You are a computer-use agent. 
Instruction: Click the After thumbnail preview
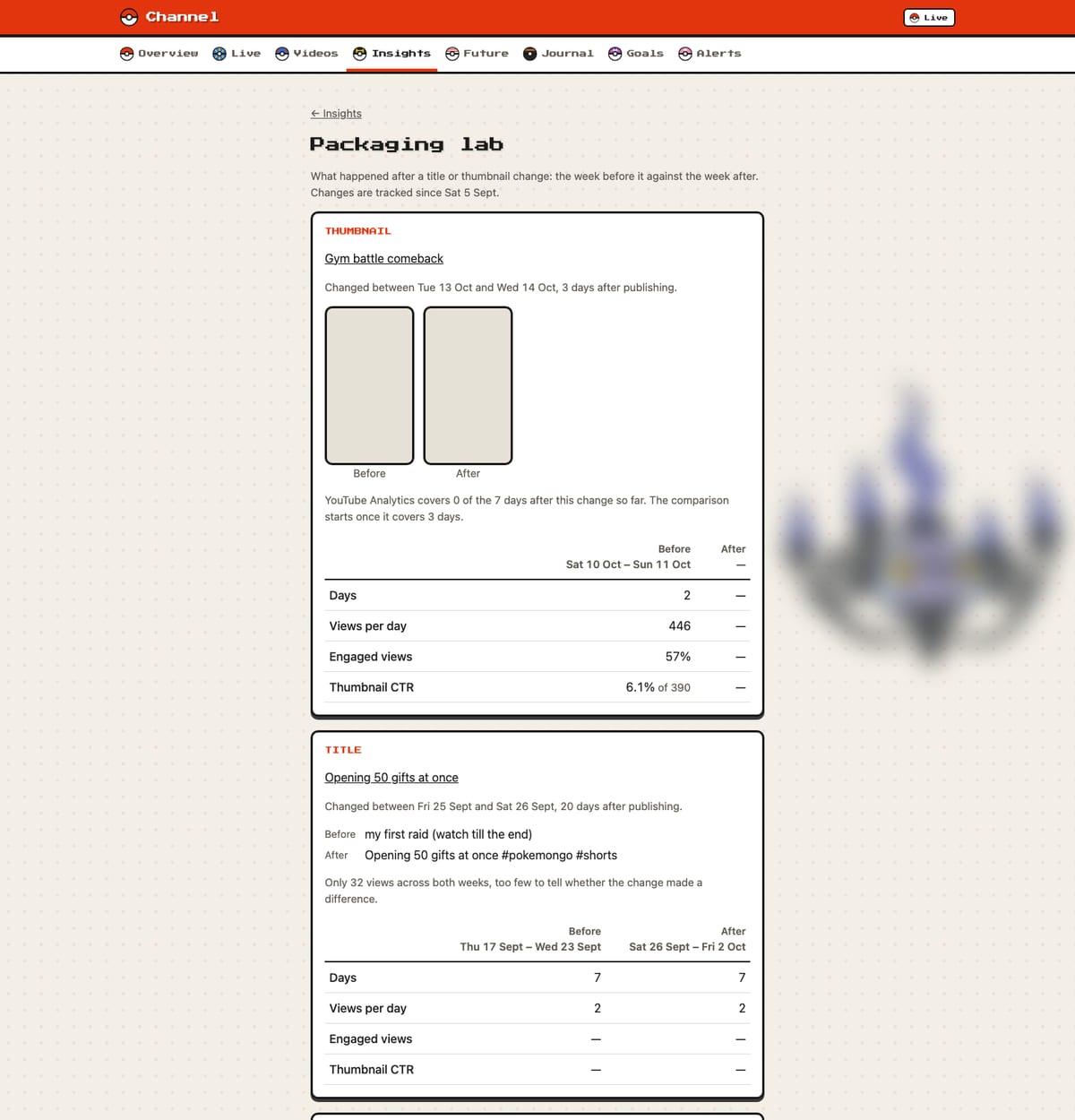pyautogui.click(x=468, y=385)
